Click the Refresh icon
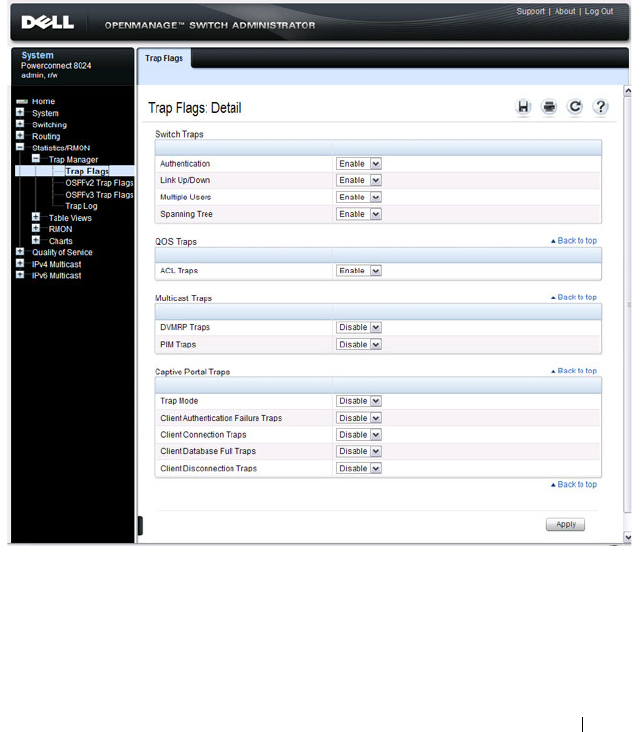 tap(575, 107)
